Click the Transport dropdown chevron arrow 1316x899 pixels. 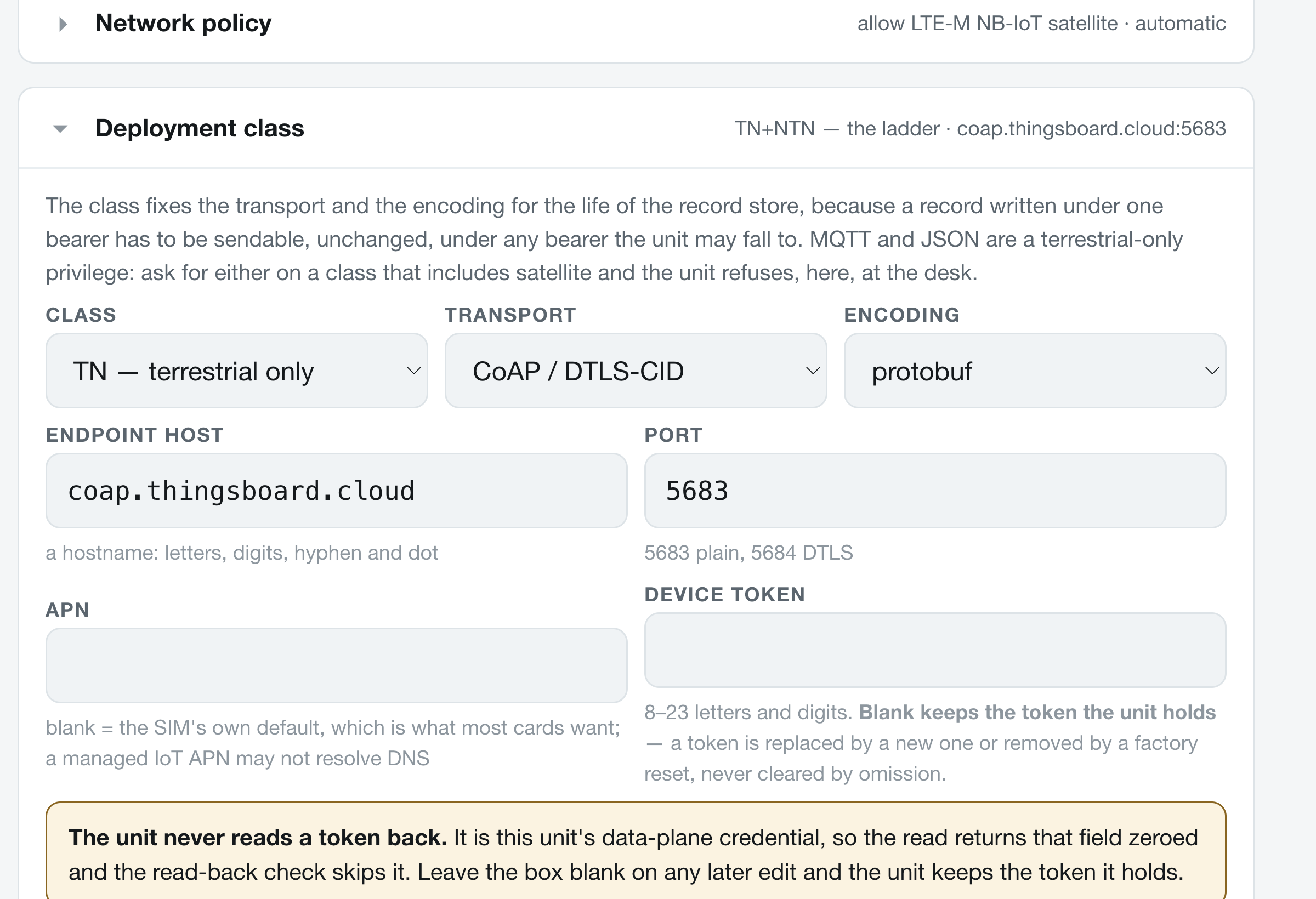tap(813, 371)
